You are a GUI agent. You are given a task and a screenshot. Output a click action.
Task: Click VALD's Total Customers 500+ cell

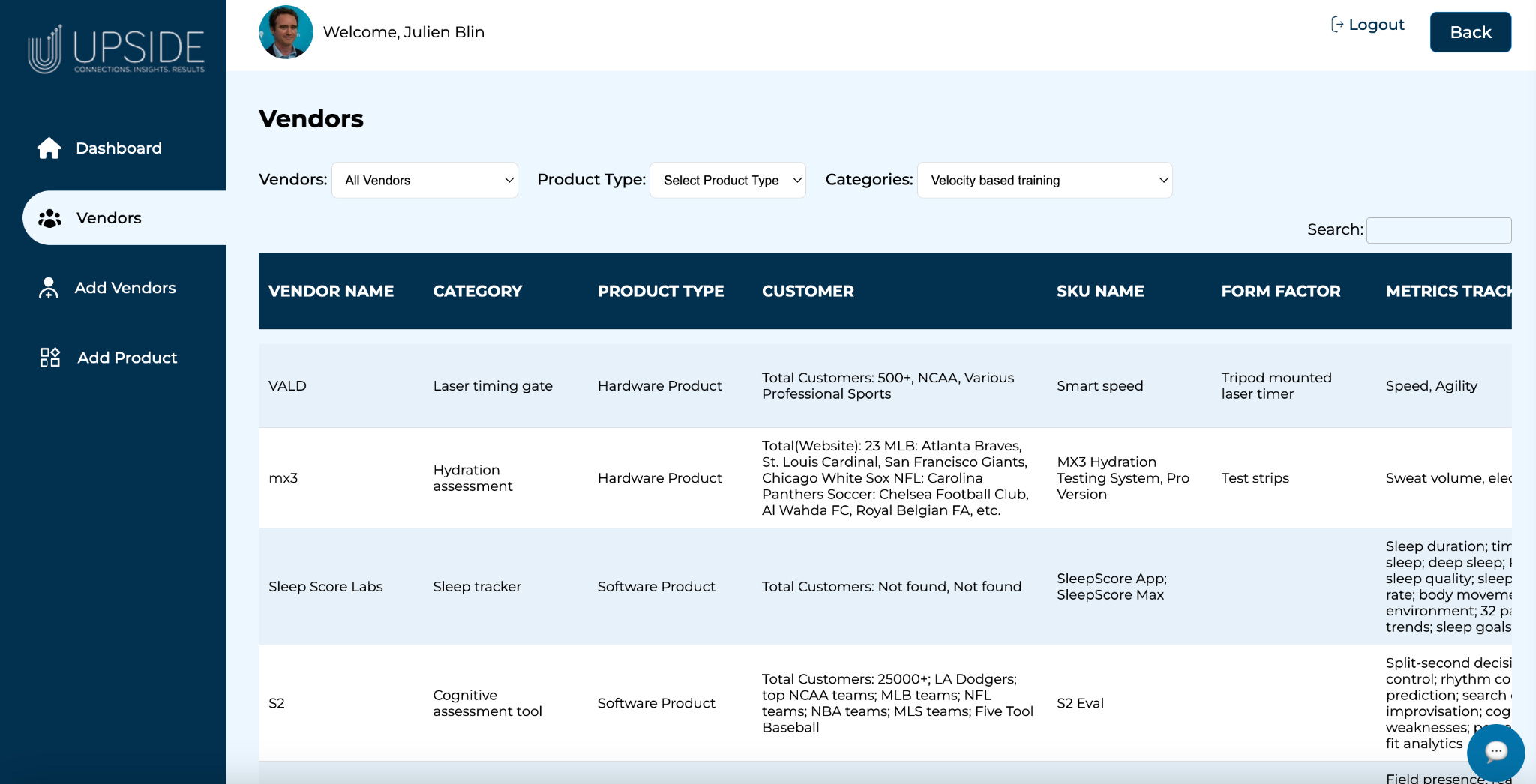pyautogui.click(x=888, y=386)
